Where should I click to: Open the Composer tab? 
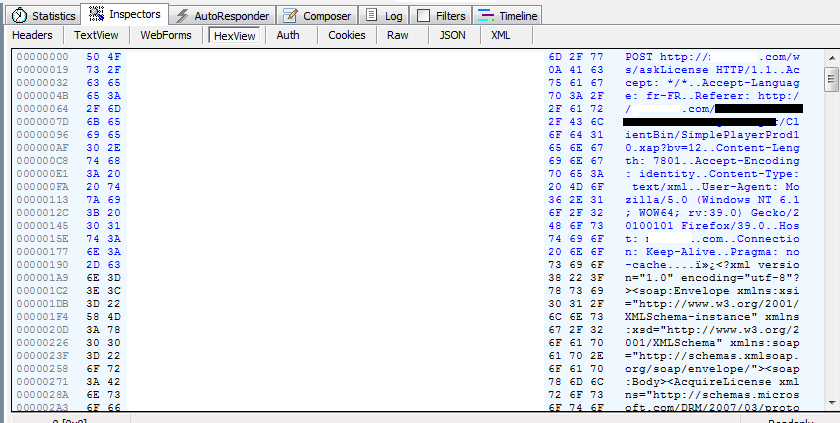pos(317,16)
